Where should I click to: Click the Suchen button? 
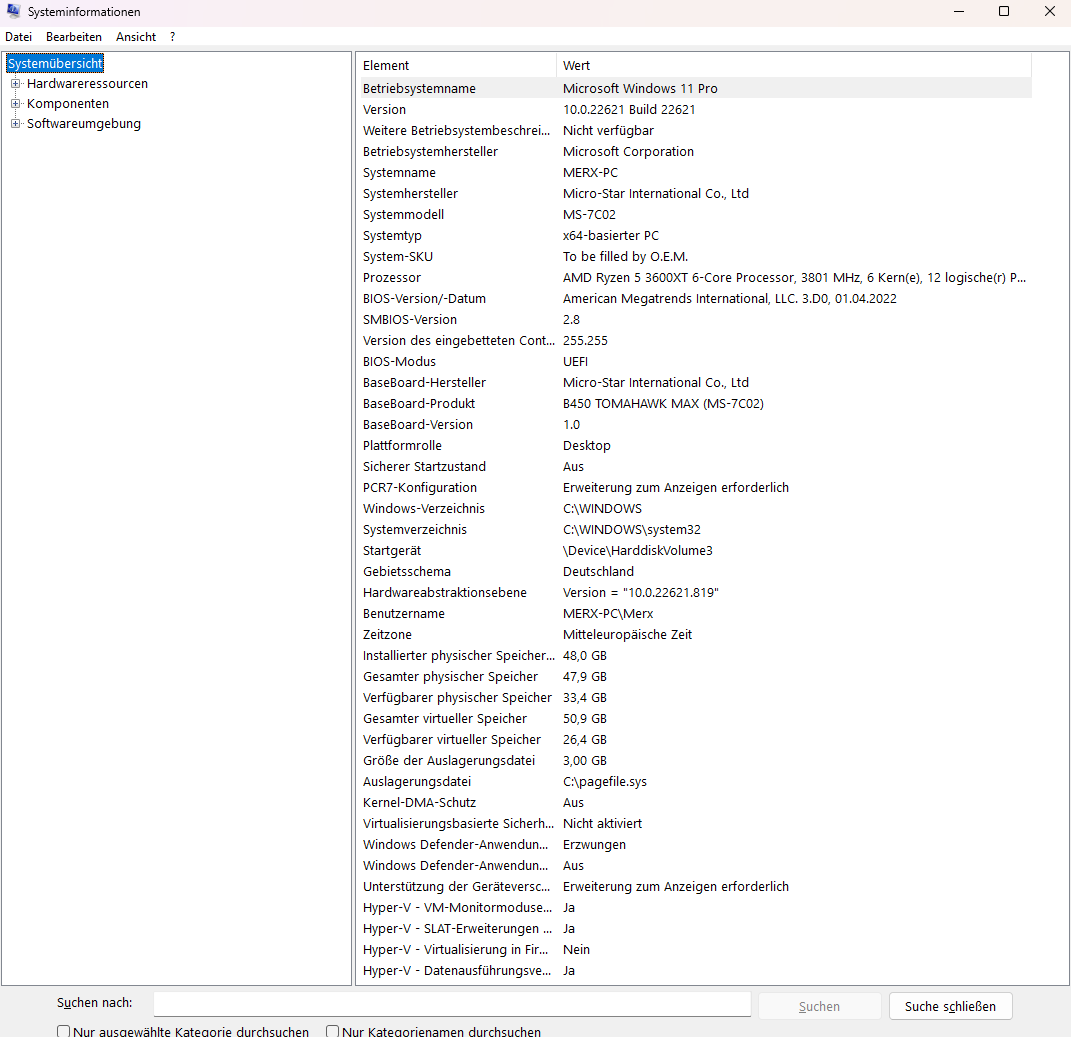click(819, 1006)
